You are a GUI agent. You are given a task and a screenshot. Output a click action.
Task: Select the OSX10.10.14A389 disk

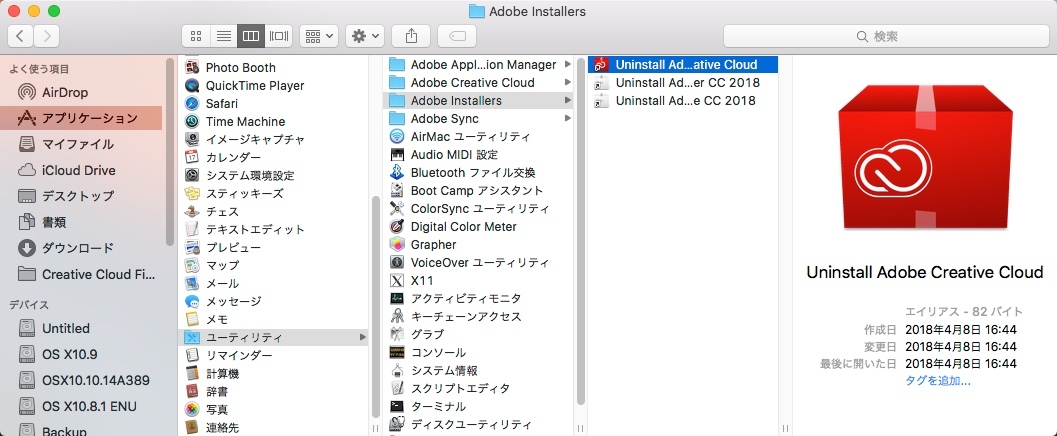(81, 380)
